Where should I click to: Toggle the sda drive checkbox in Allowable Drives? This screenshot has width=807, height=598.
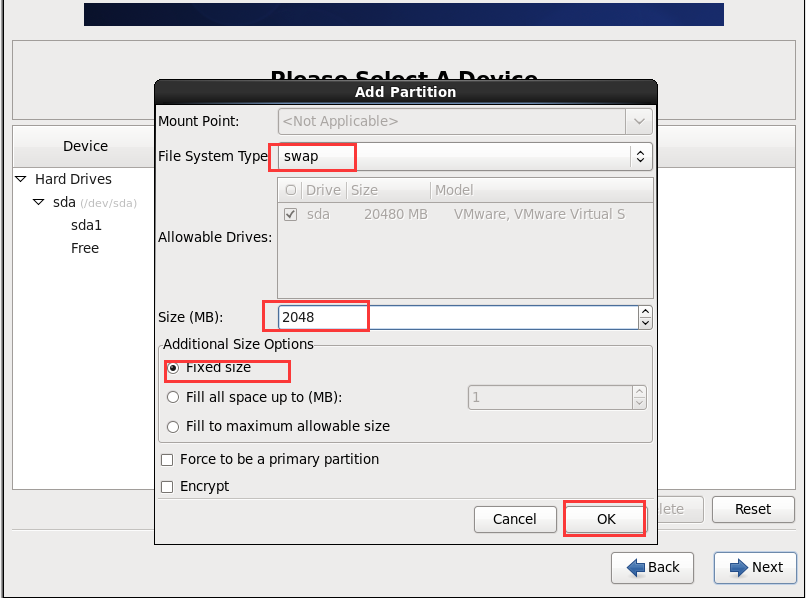tap(291, 214)
